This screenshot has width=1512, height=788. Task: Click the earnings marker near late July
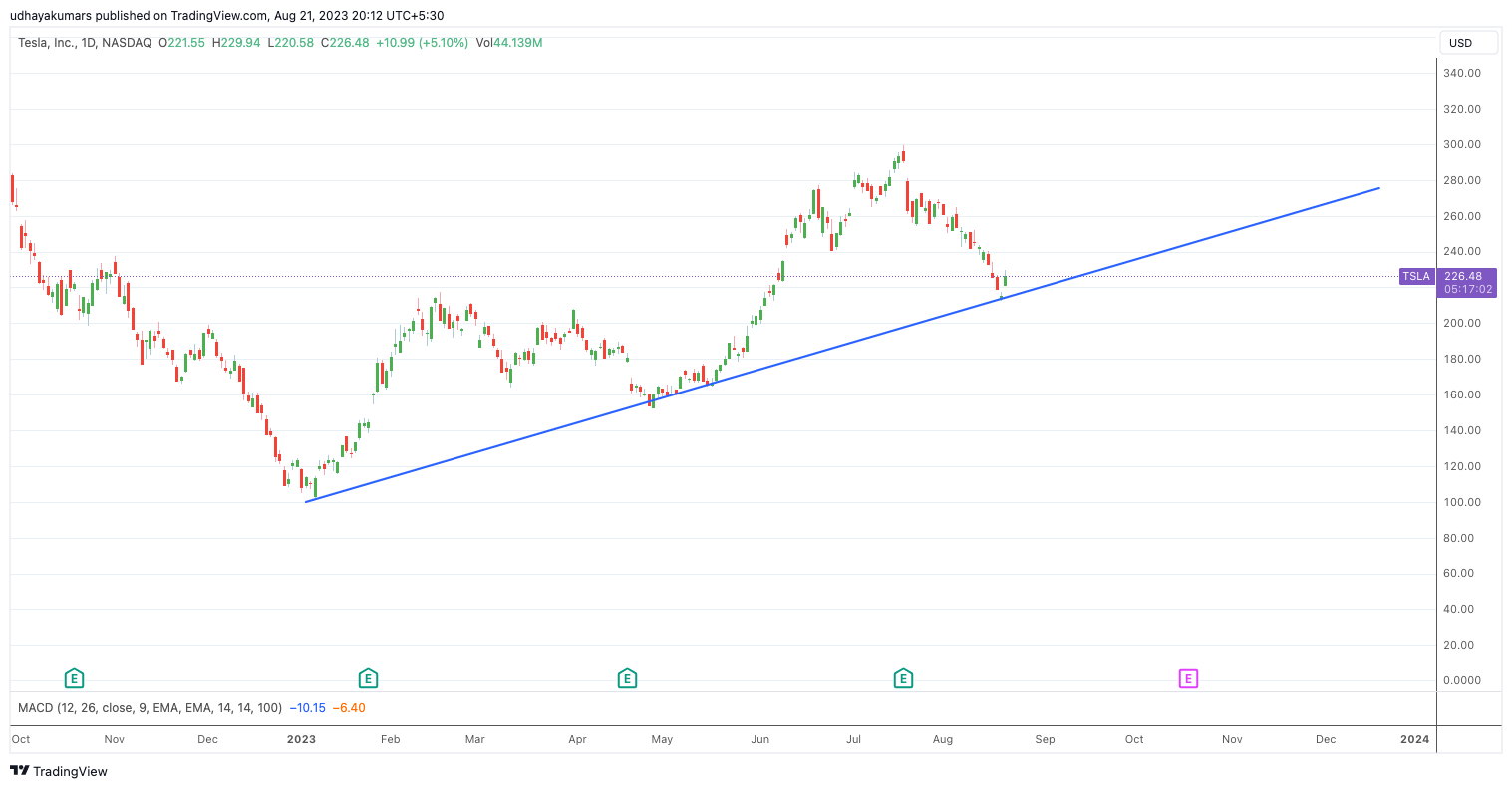pos(903,679)
